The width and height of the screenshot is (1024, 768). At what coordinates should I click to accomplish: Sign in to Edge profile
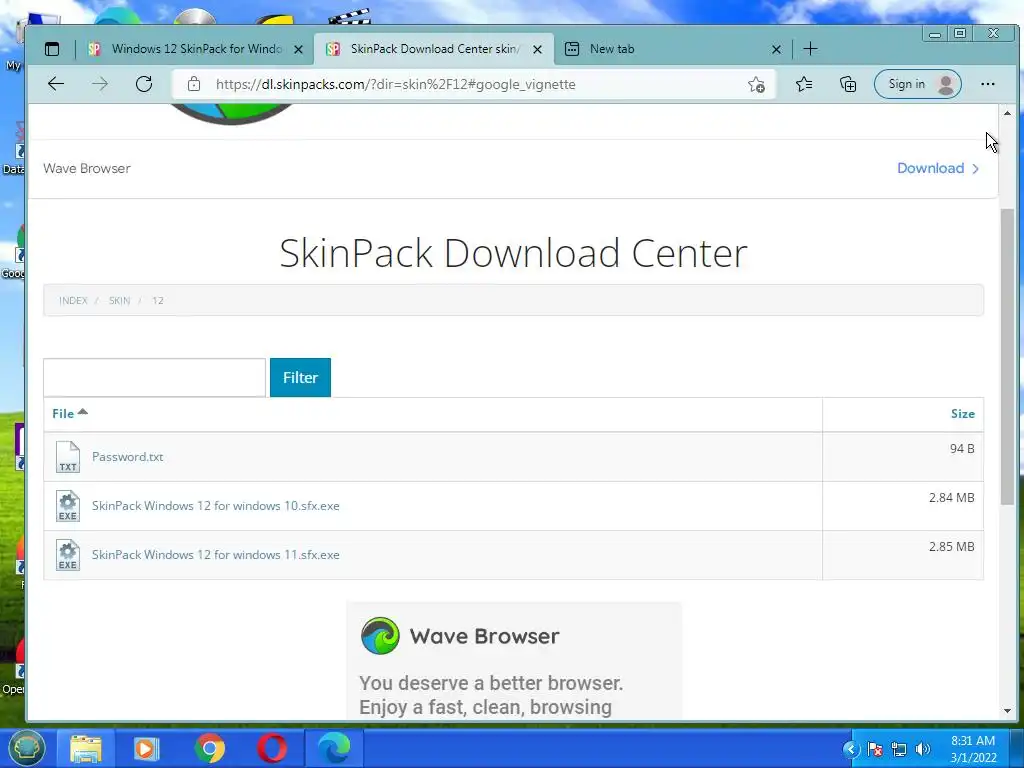[917, 84]
